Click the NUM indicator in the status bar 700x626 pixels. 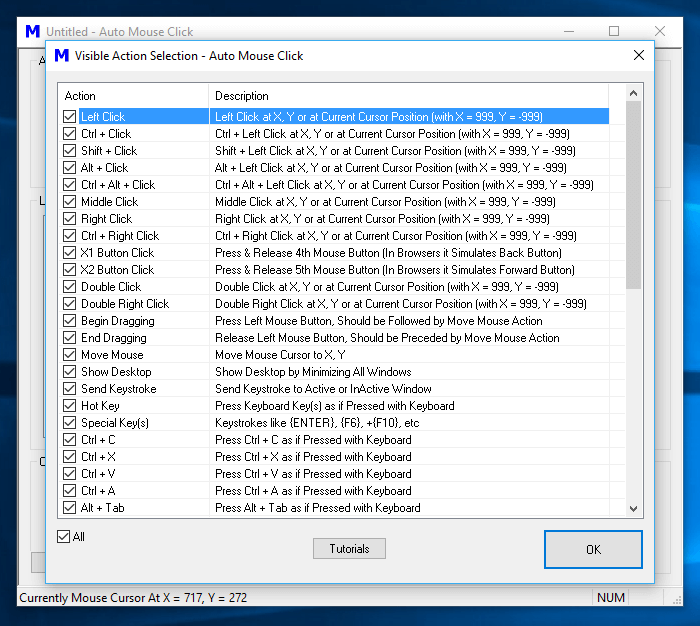pos(611,597)
